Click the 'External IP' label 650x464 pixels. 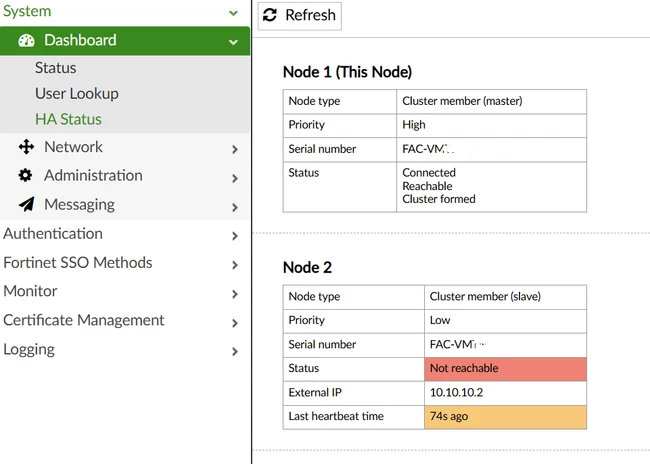(315, 392)
